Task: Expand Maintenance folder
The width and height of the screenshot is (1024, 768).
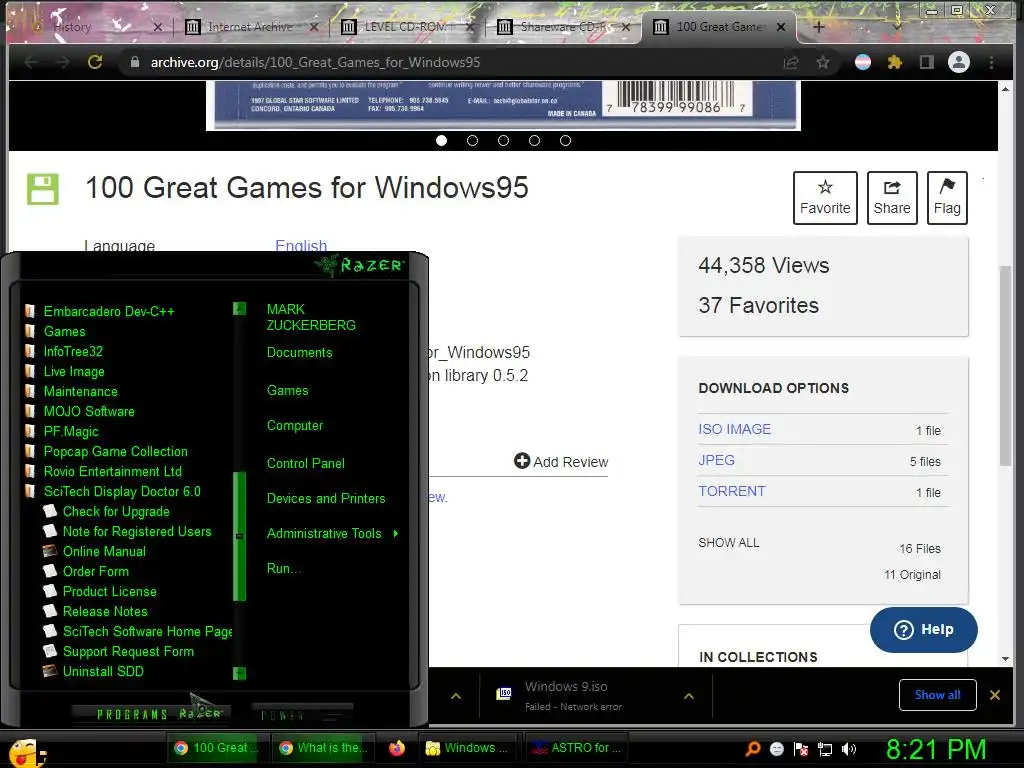Action: click(80, 392)
